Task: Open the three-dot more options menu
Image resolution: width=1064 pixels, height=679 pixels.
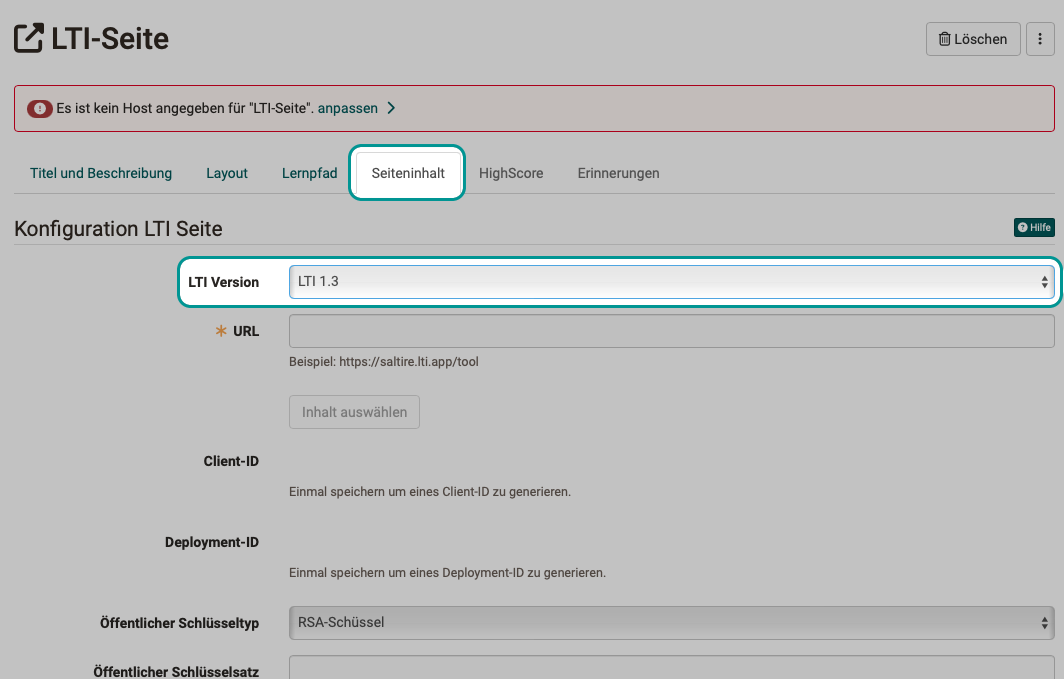Action: 1040,39
